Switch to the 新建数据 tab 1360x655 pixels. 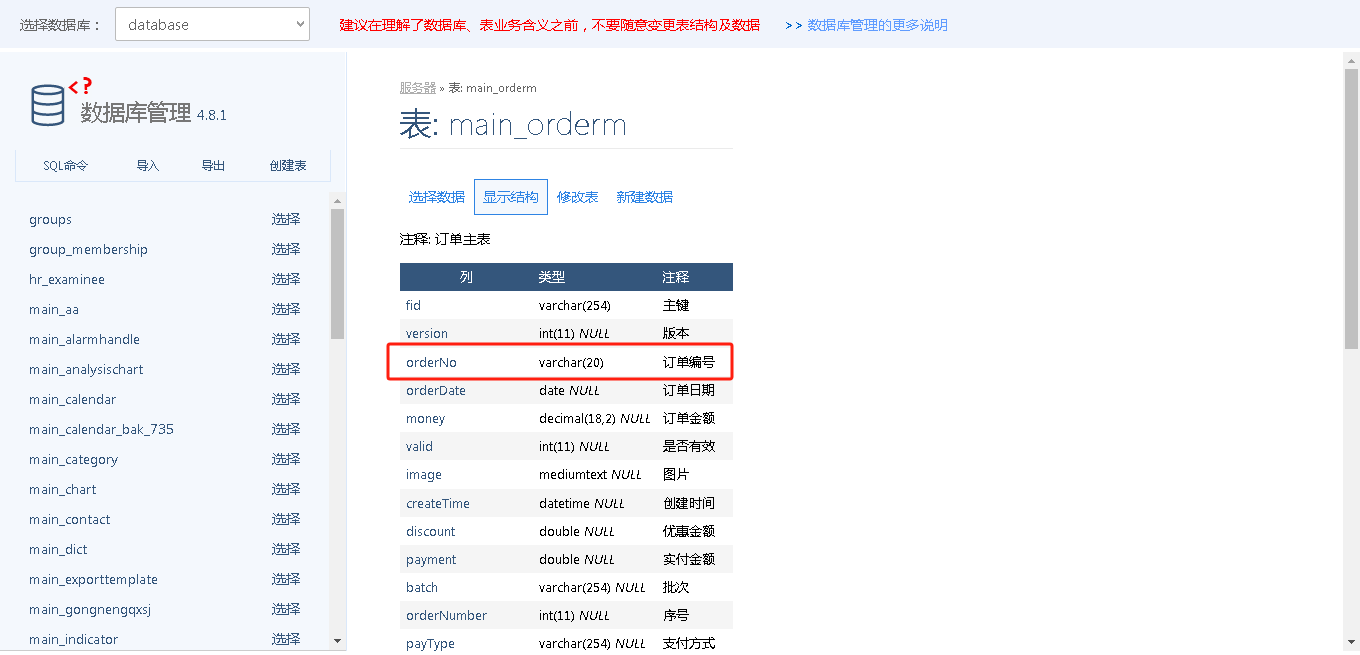[645, 197]
